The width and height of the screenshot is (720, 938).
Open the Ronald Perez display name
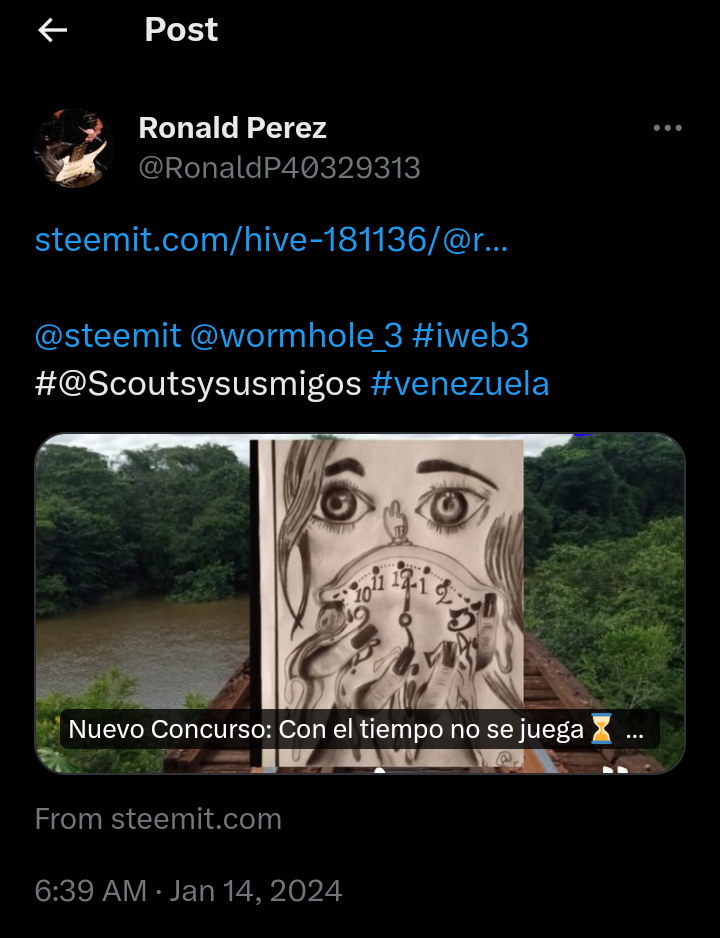click(x=233, y=127)
